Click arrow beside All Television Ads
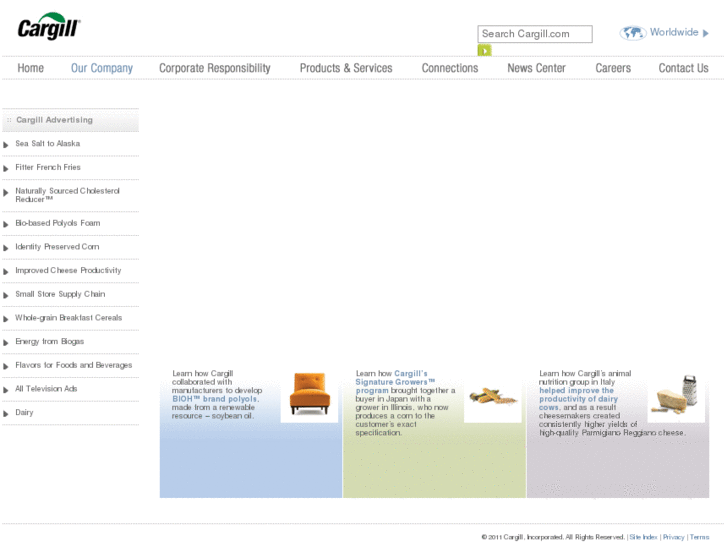Screen dimensions: 727x545 (x=6, y=390)
